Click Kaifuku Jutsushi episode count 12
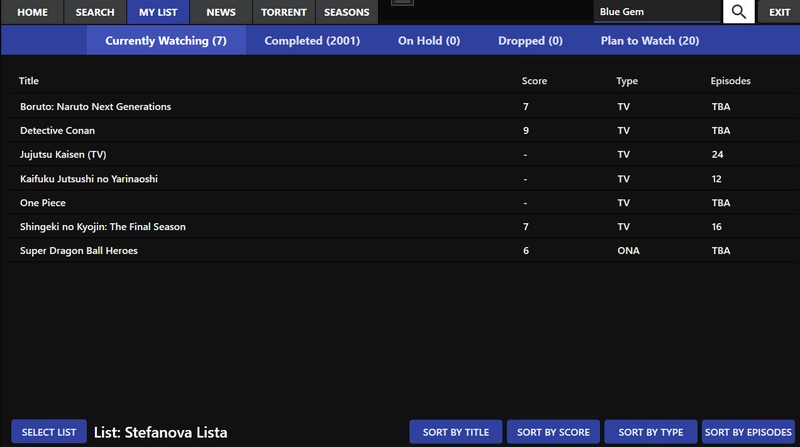Image resolution: width=800 pixels, height=447 pixels. point(717,179)
